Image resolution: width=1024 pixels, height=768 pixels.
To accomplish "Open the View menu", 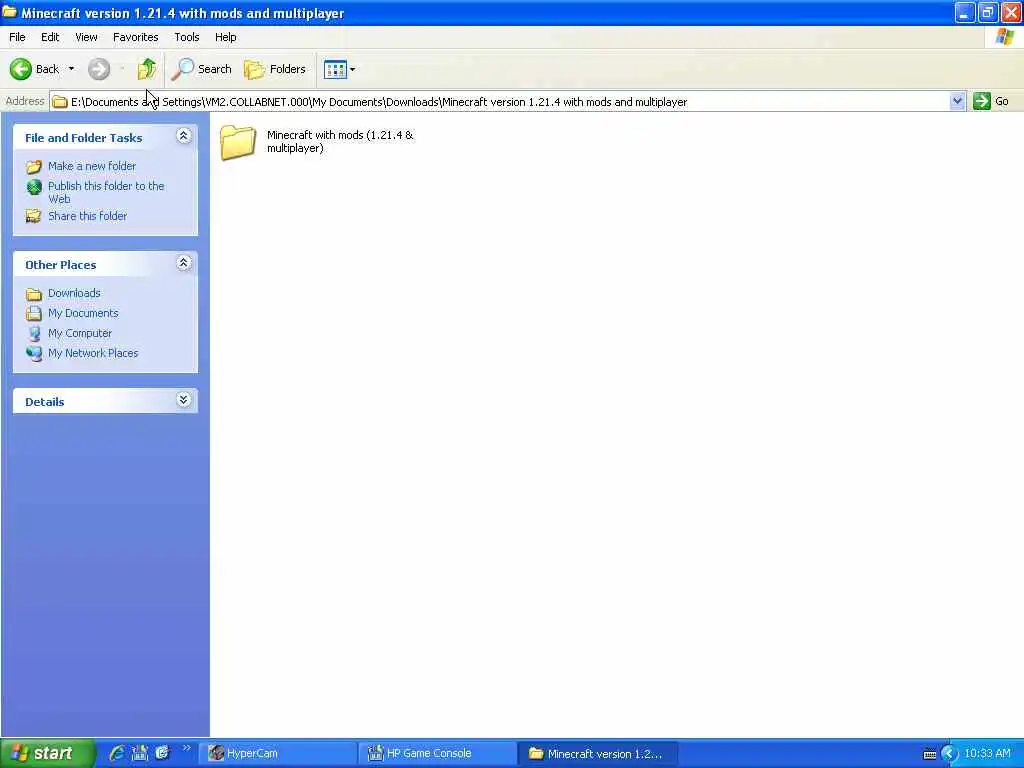I will 86,37.
